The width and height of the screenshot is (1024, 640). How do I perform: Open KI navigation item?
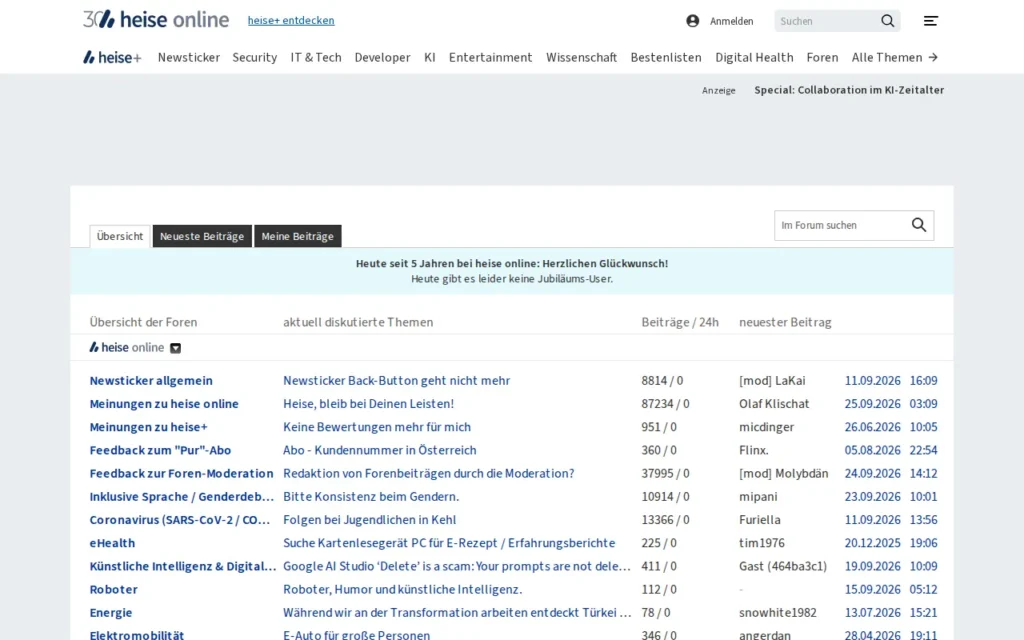pos(430,57)
